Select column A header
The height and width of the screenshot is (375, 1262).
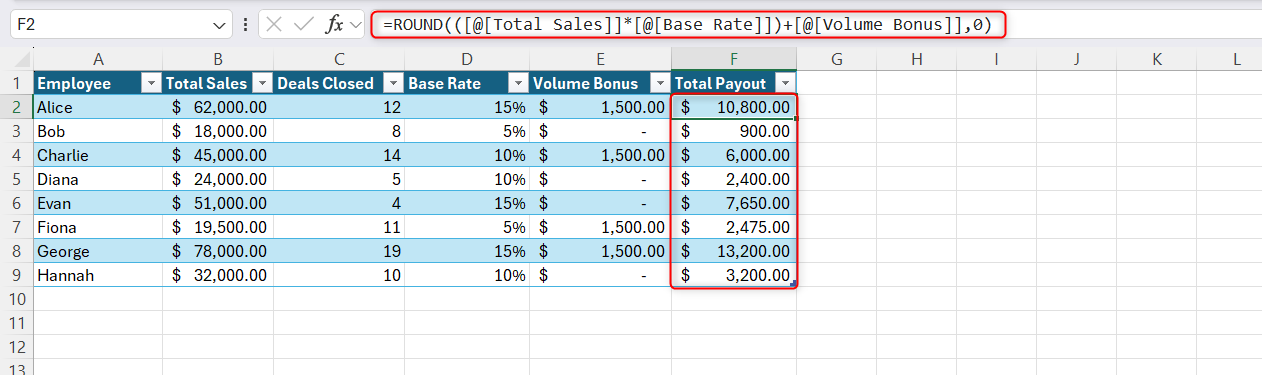coord(98,59)
